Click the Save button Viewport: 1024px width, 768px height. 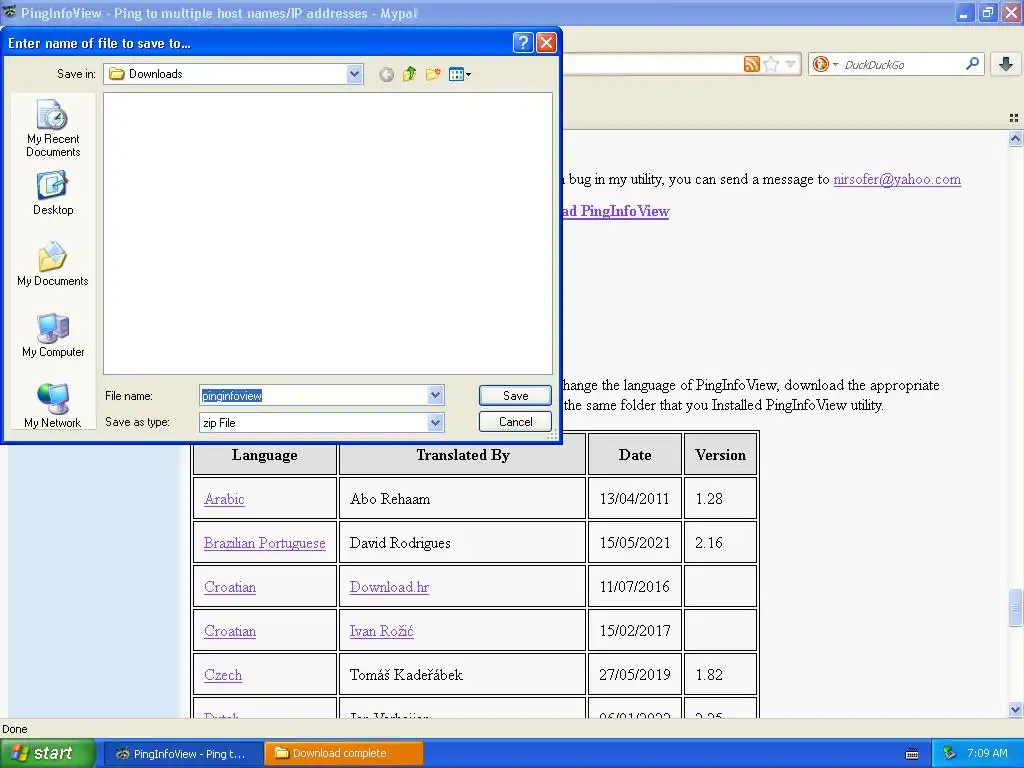(x=515, y=395)
